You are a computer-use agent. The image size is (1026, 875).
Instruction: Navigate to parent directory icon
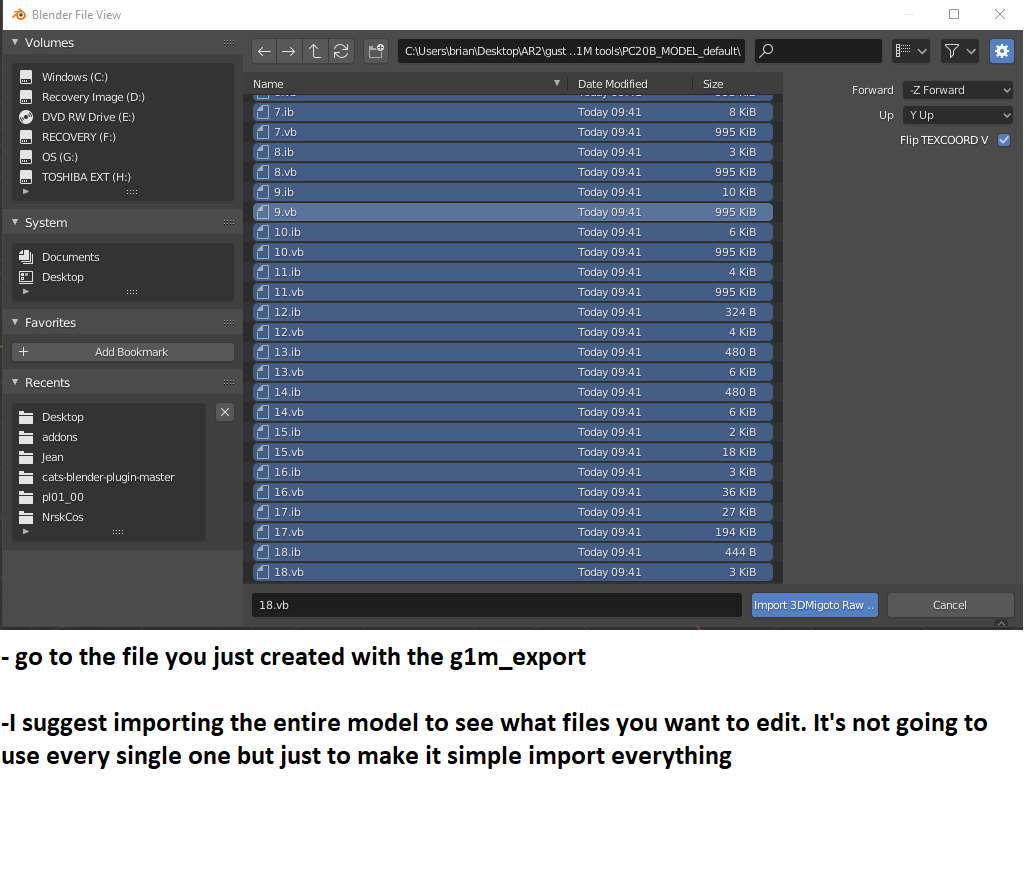pyautogui.click(x=315, y=51)
